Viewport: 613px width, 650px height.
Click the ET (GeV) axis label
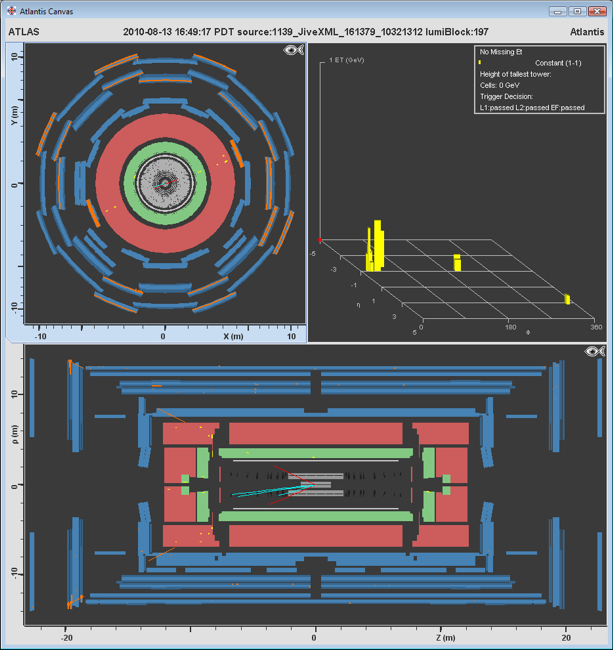point(350,61)
